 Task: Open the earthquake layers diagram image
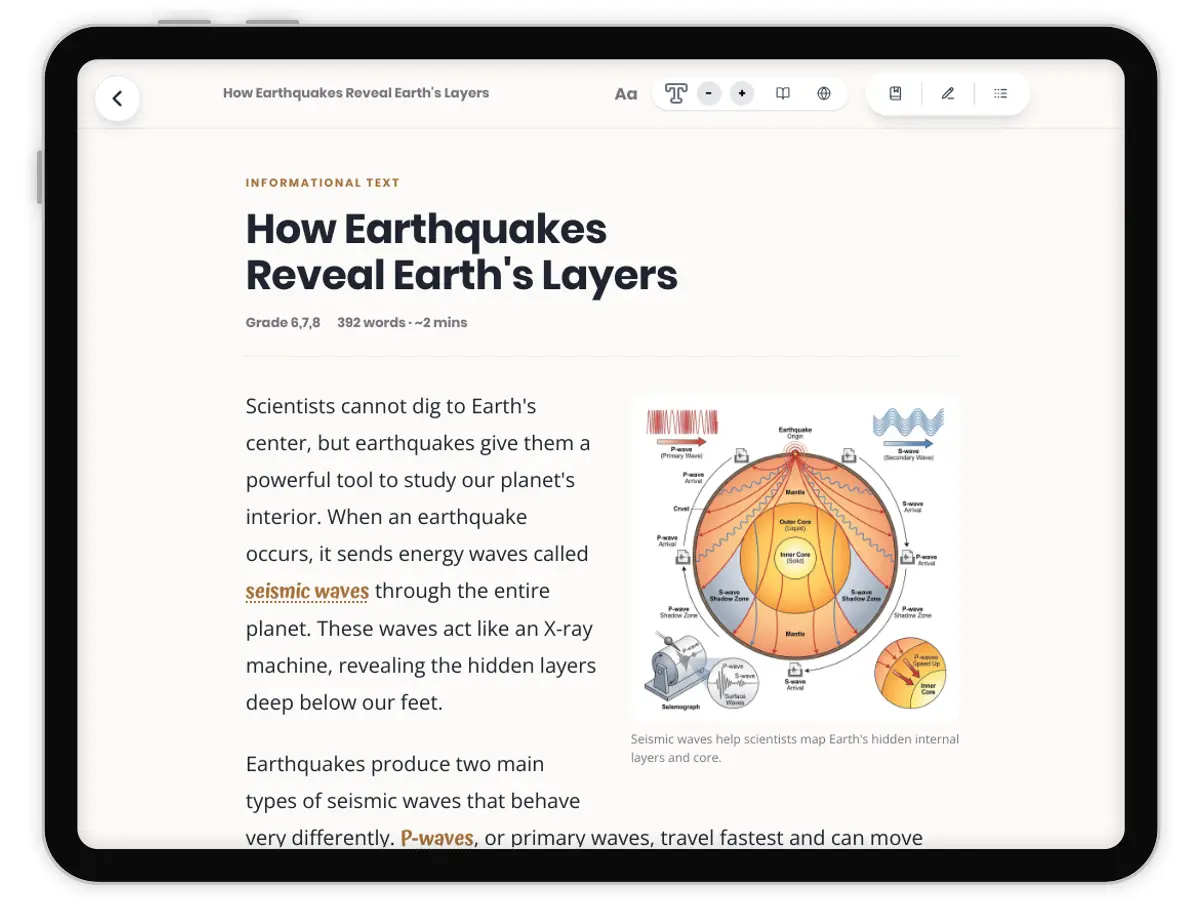coord(795,559)
